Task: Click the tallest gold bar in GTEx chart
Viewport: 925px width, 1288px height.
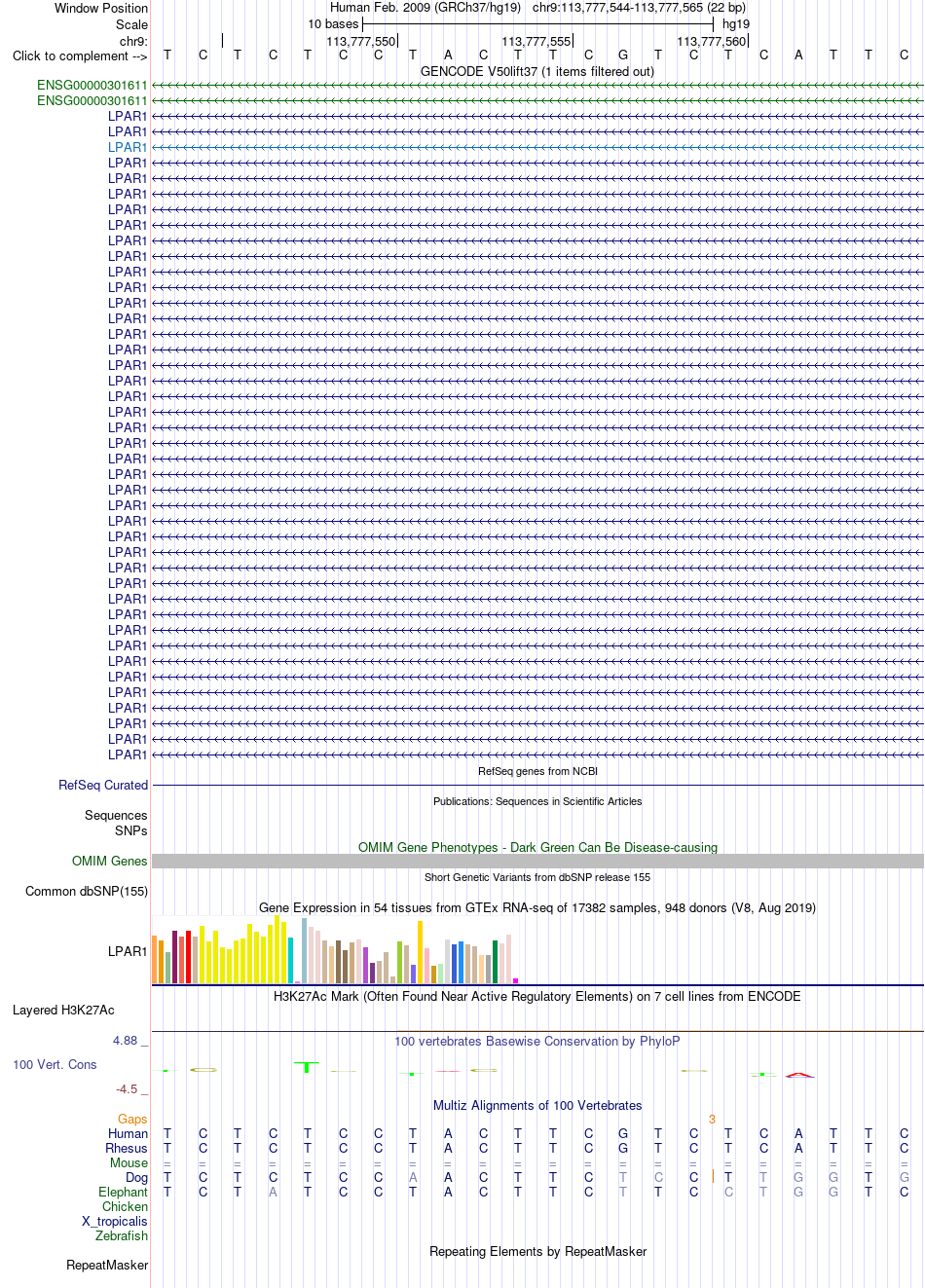Action: point(421,951)
